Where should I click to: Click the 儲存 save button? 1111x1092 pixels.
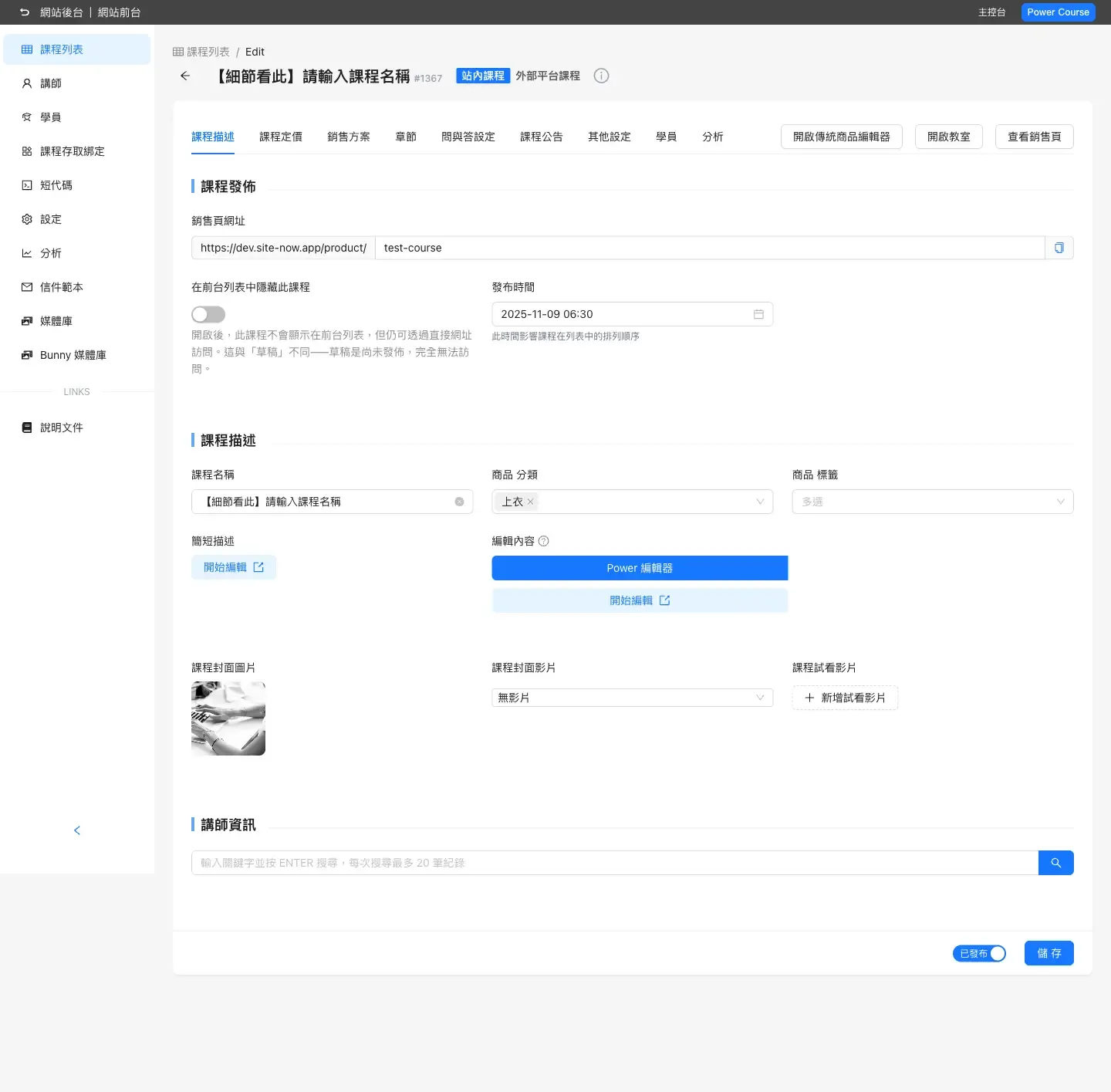[x=1049, y=953]
